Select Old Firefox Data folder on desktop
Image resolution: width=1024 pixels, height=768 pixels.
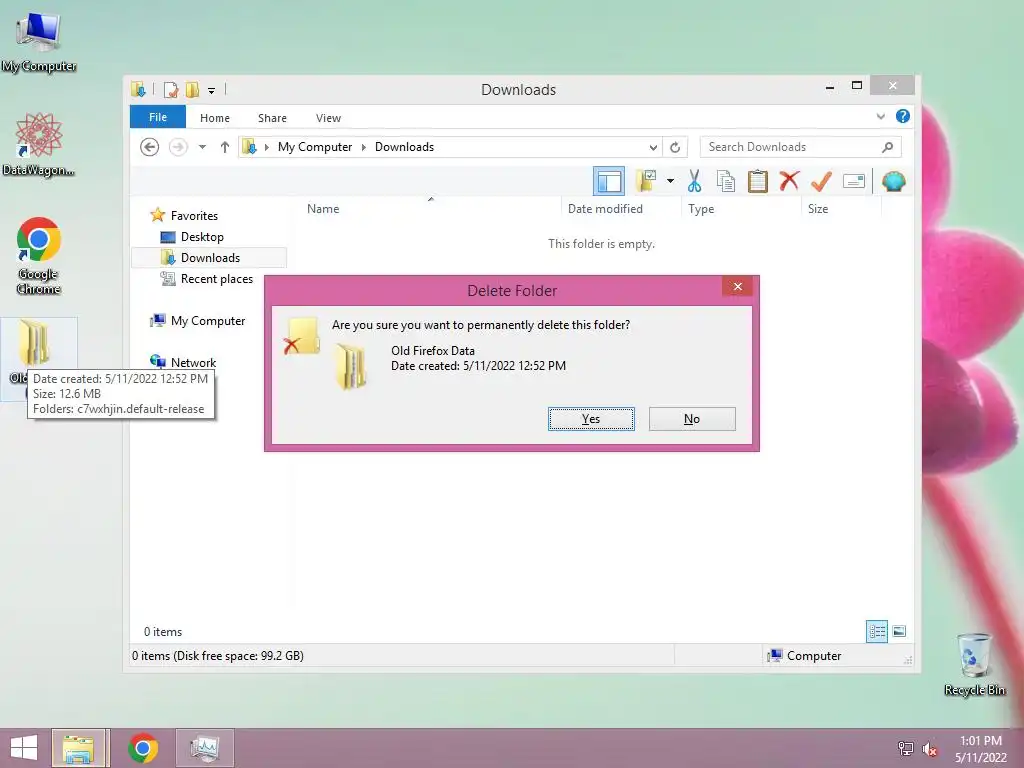point(35,343)
